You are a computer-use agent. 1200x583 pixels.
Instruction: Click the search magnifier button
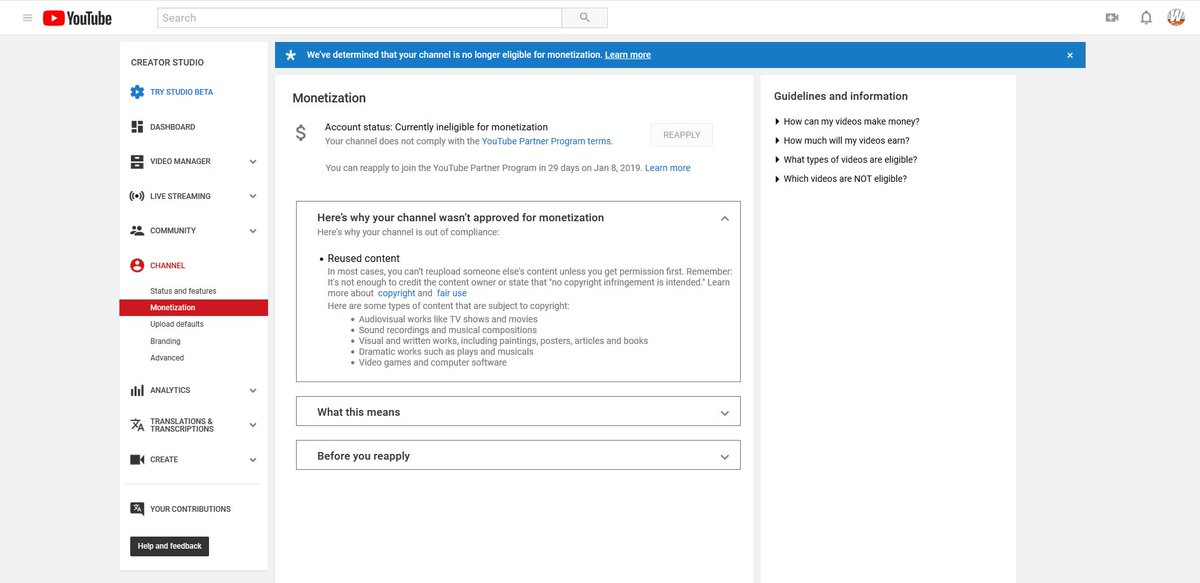[x=584, y=18]
